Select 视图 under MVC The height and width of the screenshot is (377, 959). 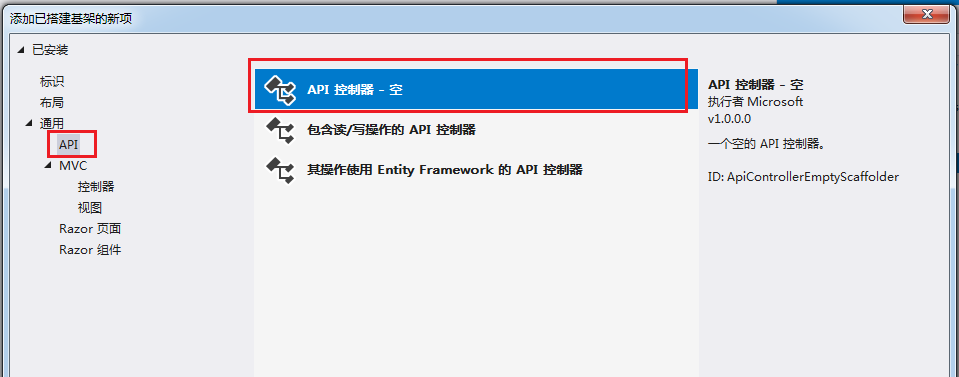[x=89, y=207]
